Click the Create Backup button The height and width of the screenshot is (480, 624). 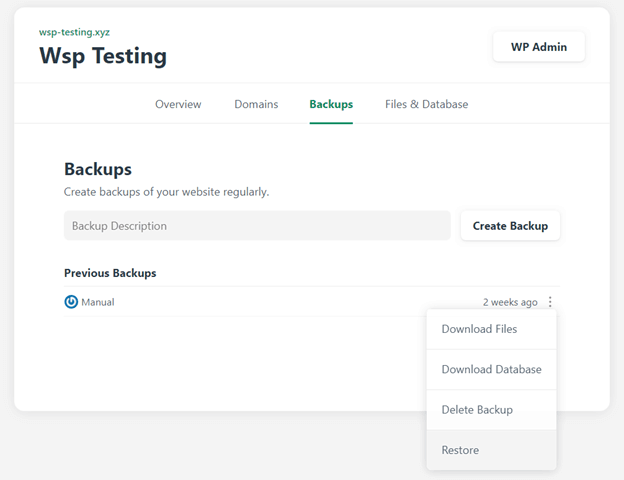pos(510,226)
